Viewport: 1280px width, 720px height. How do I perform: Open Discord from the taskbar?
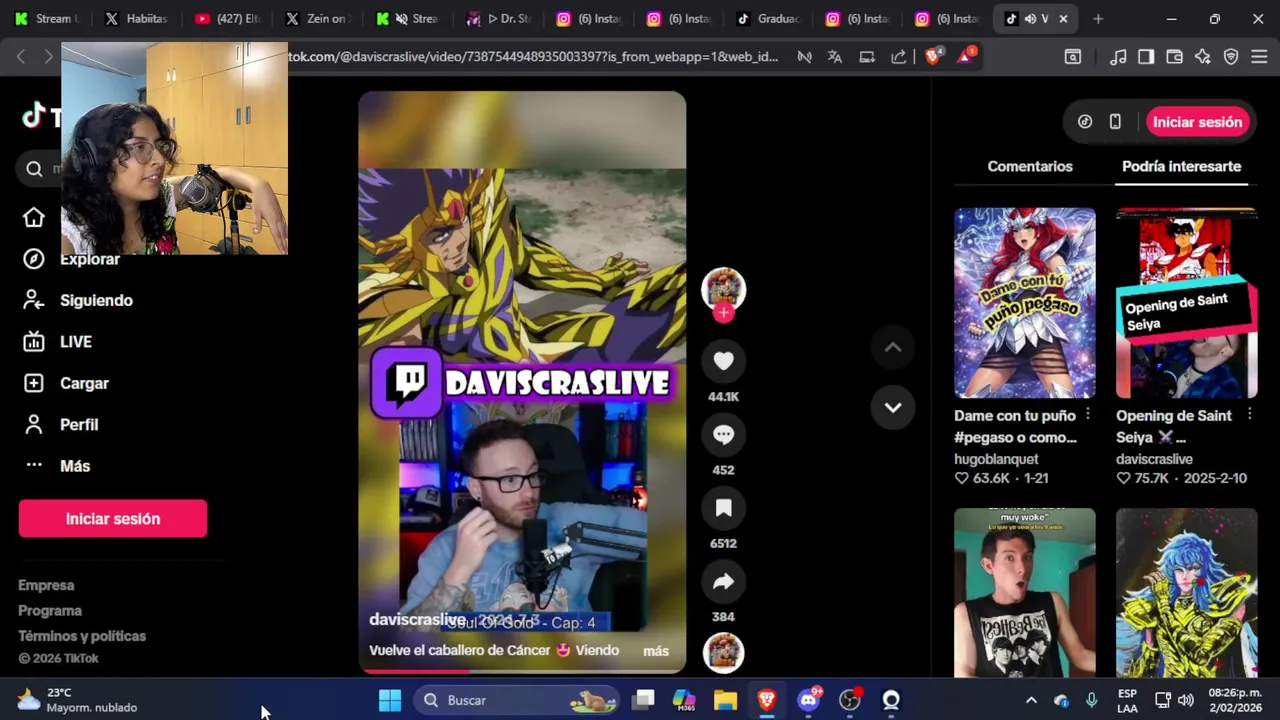808,700
